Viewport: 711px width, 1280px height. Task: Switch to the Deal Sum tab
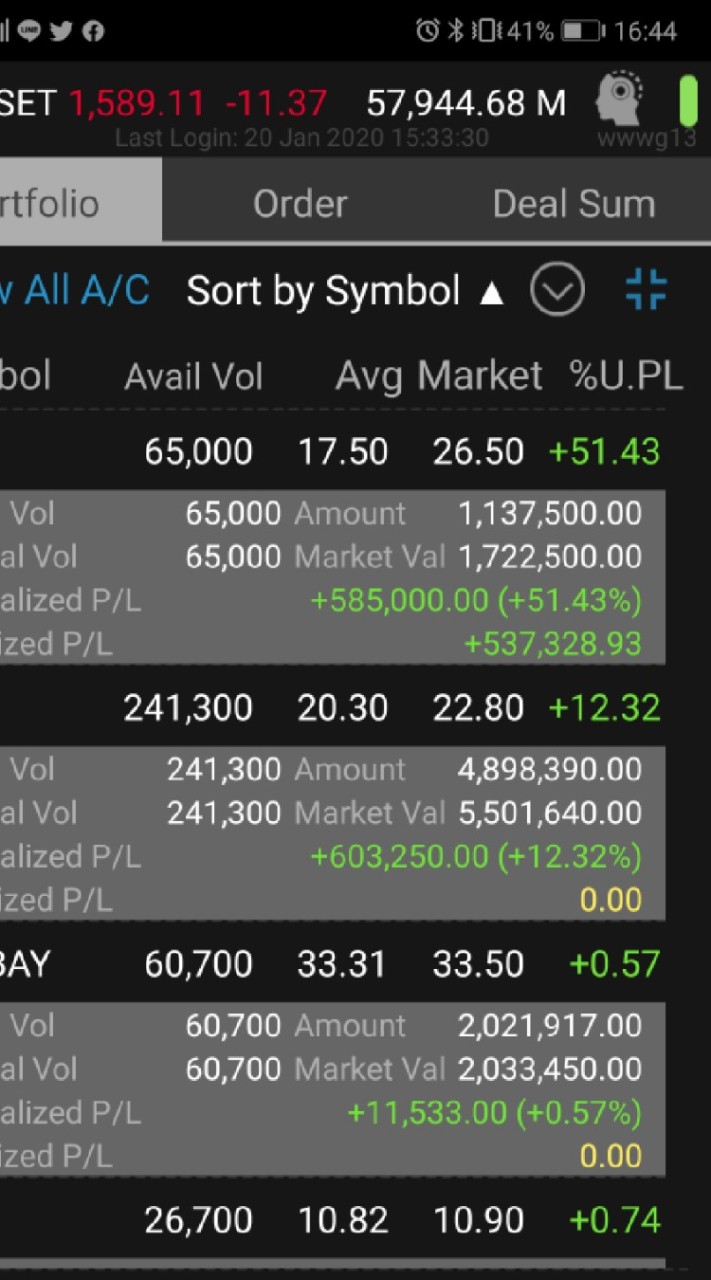[574, 204]
